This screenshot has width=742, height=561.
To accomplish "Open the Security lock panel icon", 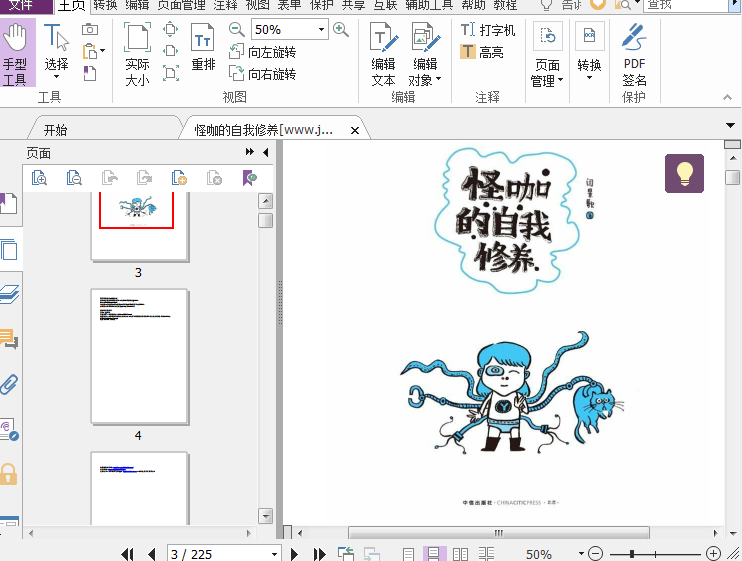I will 9,474.
